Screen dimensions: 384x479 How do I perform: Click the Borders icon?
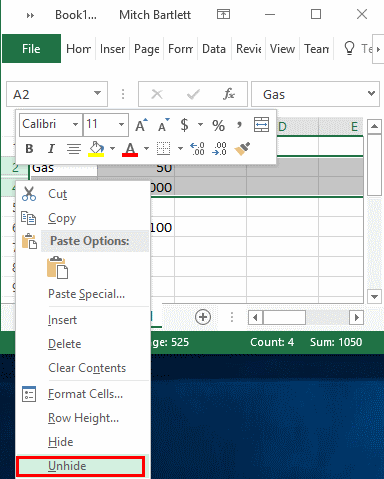point(163,149)
